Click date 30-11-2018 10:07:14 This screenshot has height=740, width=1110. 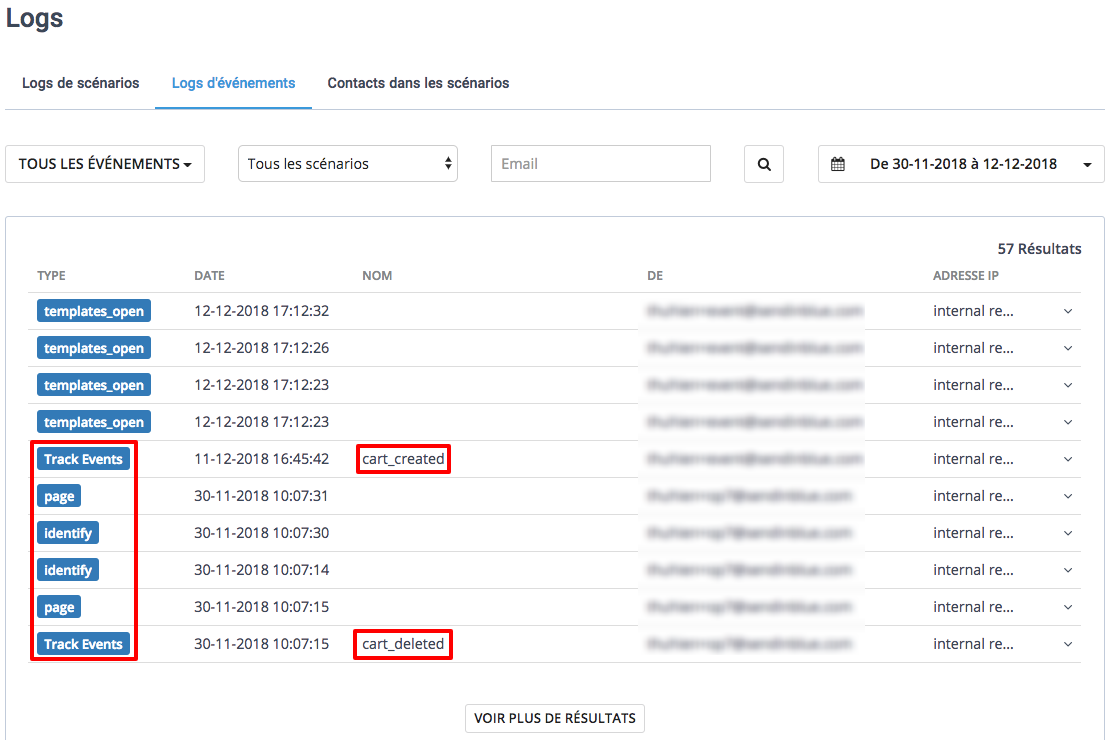pos(262,569)
